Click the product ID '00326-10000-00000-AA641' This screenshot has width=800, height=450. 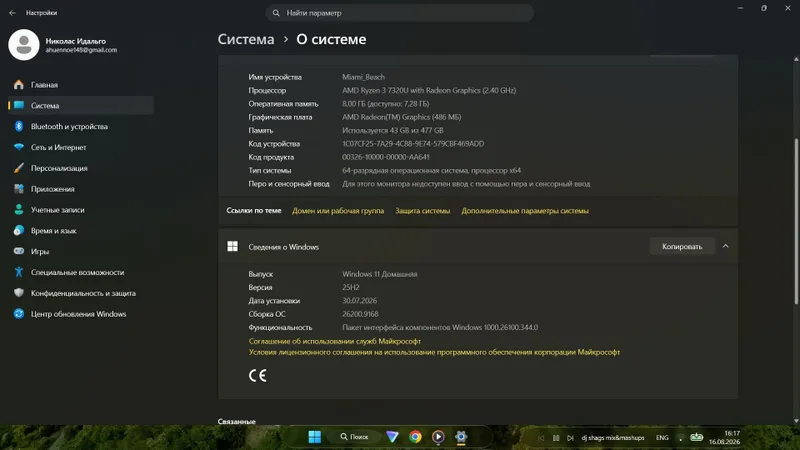[x=386, y=157]
